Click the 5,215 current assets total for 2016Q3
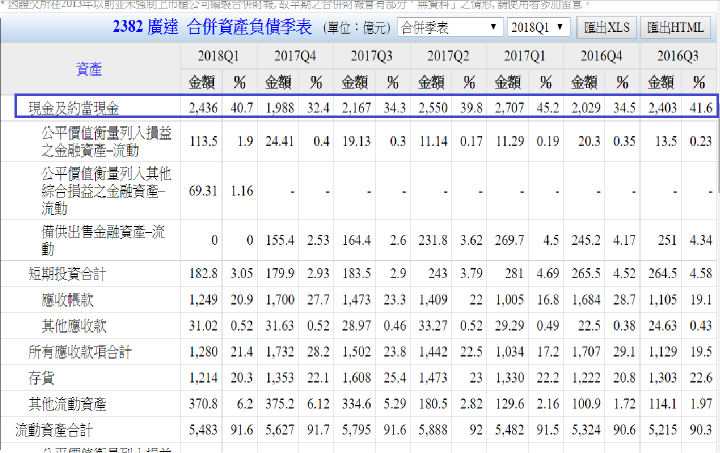The width and height of the screenshot is (720, 453). (x=663, y=430)
